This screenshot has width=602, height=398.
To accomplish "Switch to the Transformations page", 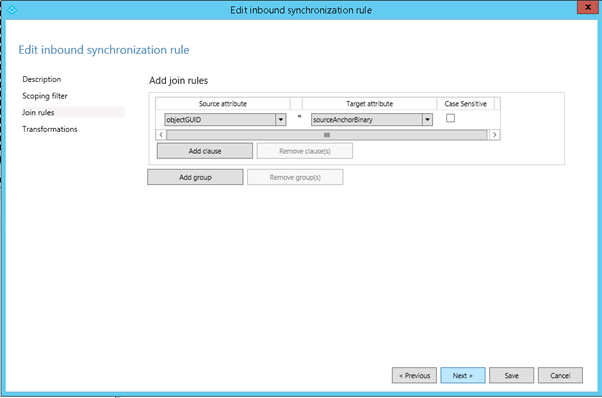I will pos(50,129).
